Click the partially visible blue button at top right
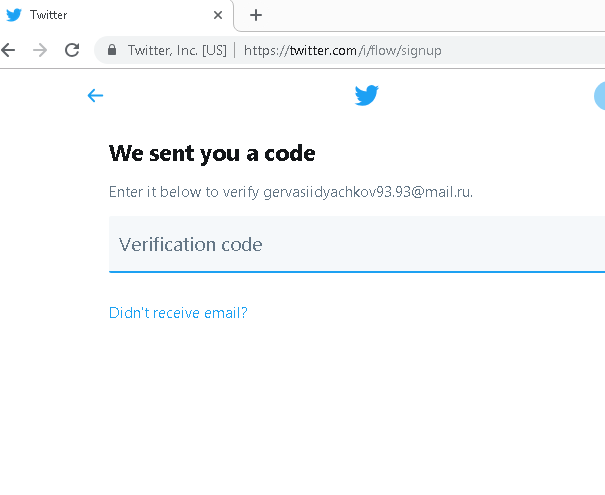 [x=600, y=96]
